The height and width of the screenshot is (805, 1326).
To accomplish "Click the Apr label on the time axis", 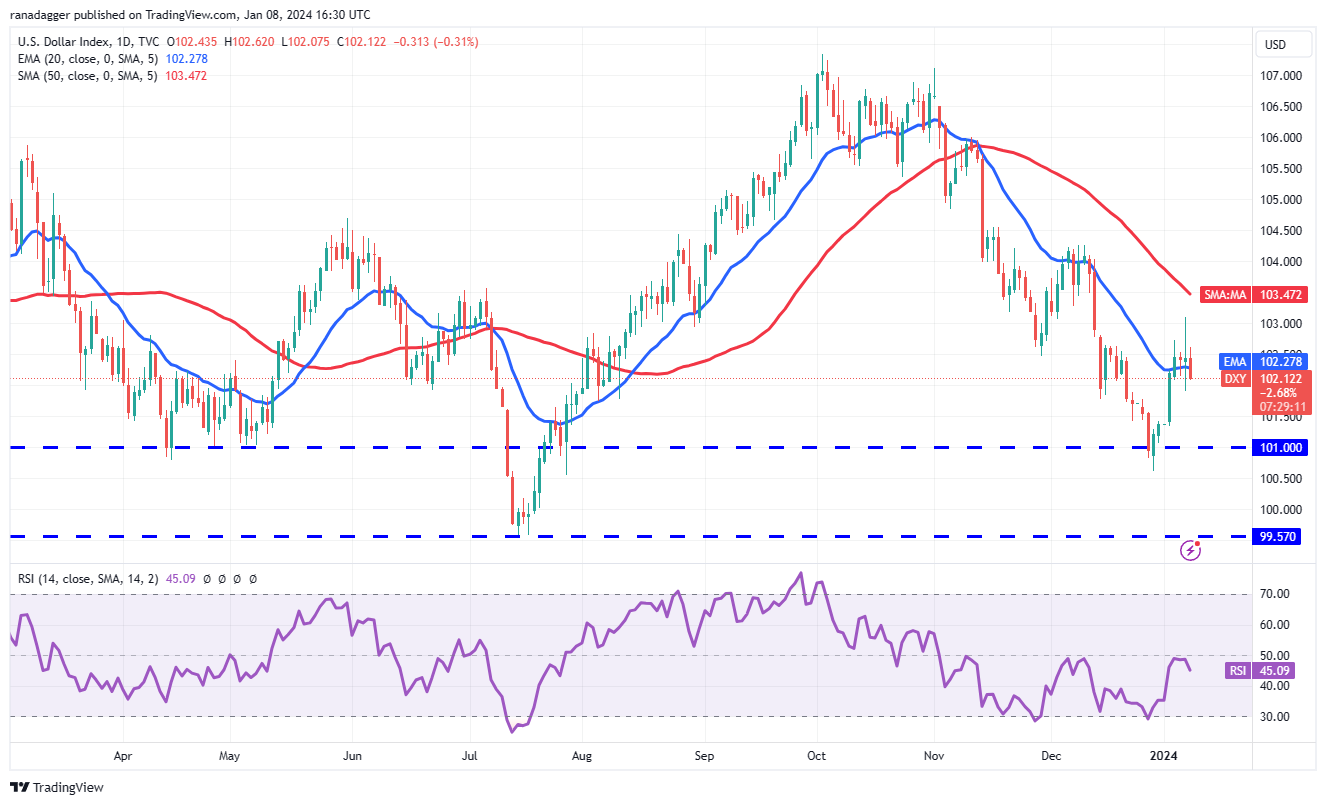I will click(x=123, y=757).
